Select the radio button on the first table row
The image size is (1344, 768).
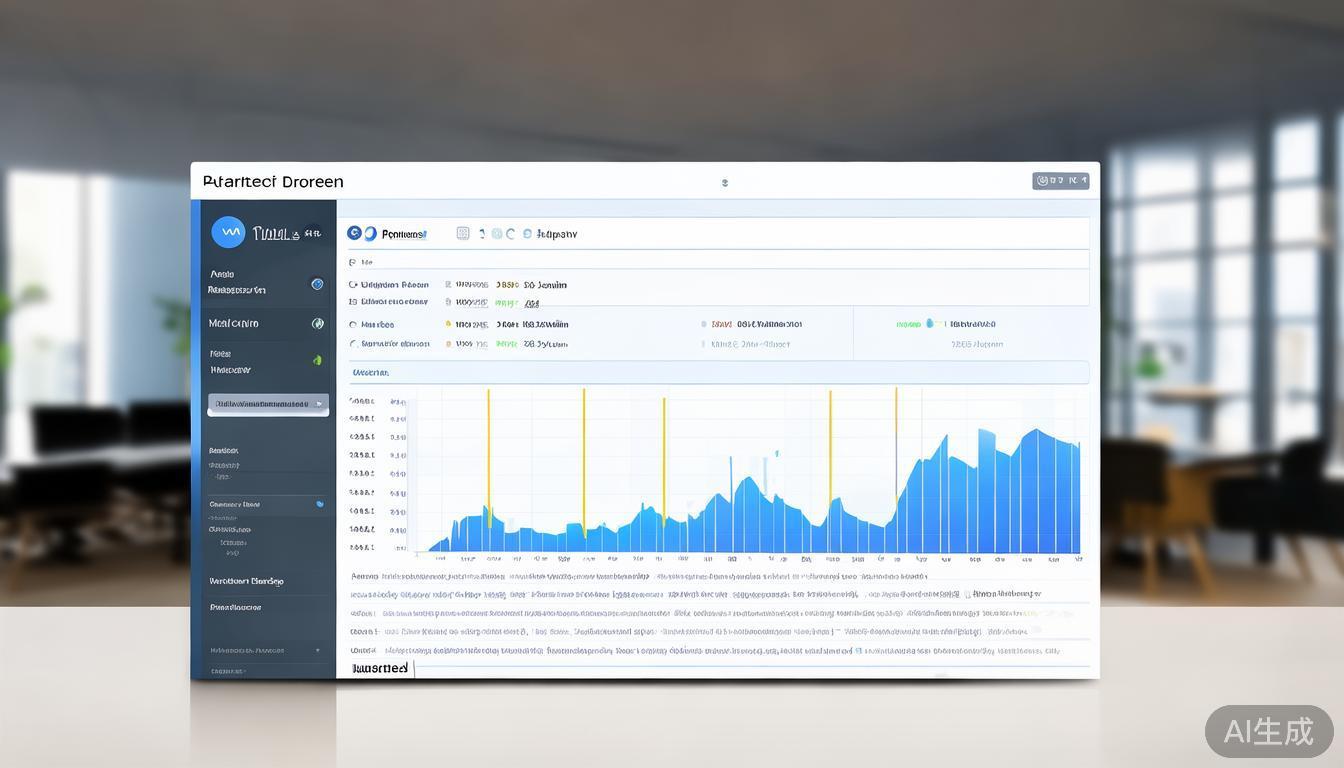[353, 285]
